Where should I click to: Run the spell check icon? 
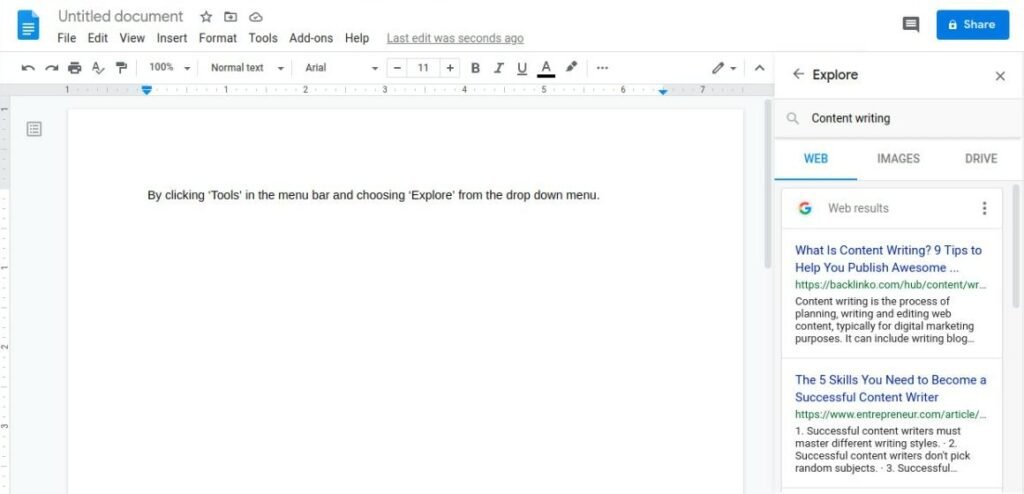coord(98,68)
